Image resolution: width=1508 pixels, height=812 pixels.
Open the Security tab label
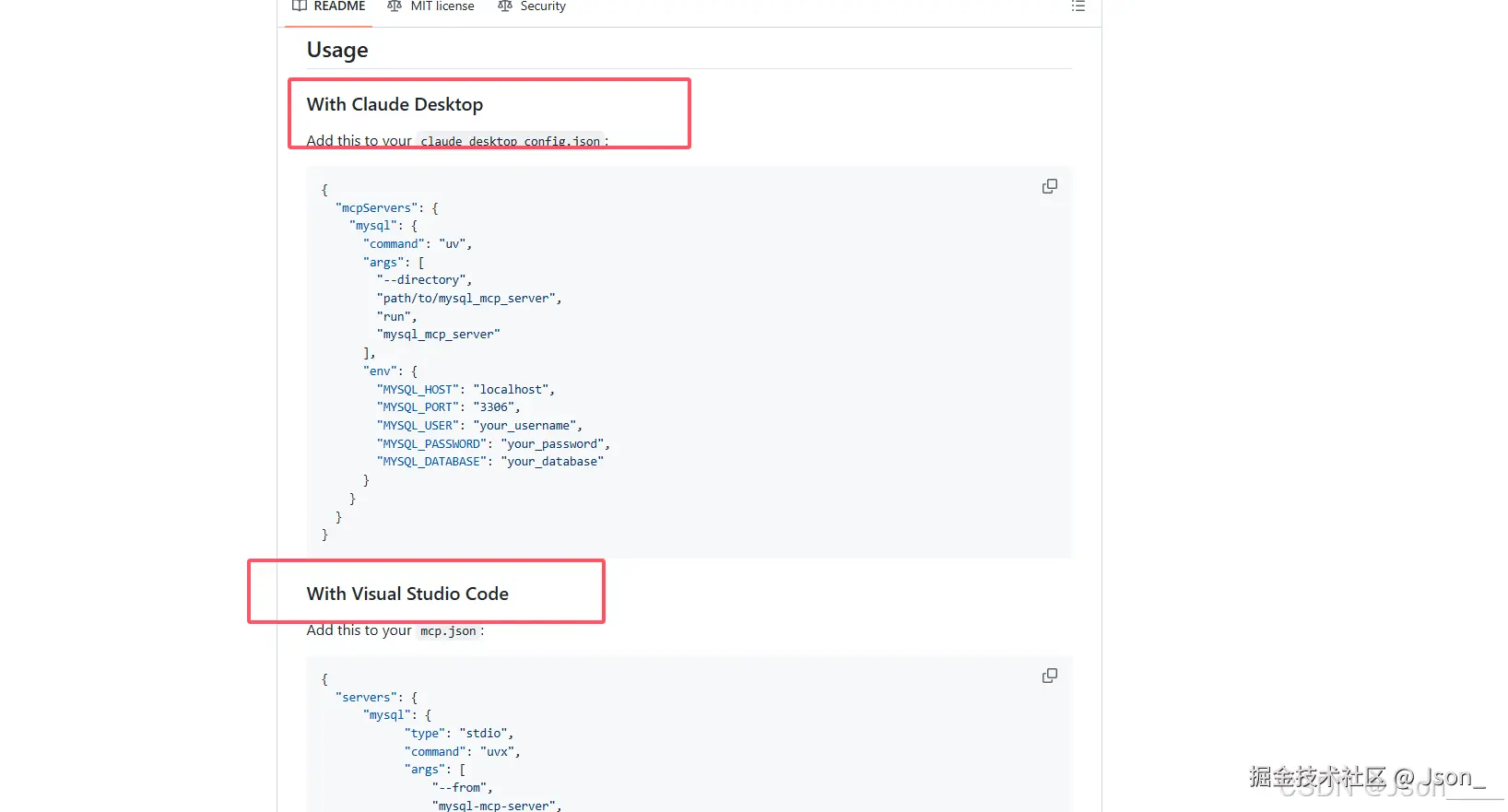coord(543,6)
